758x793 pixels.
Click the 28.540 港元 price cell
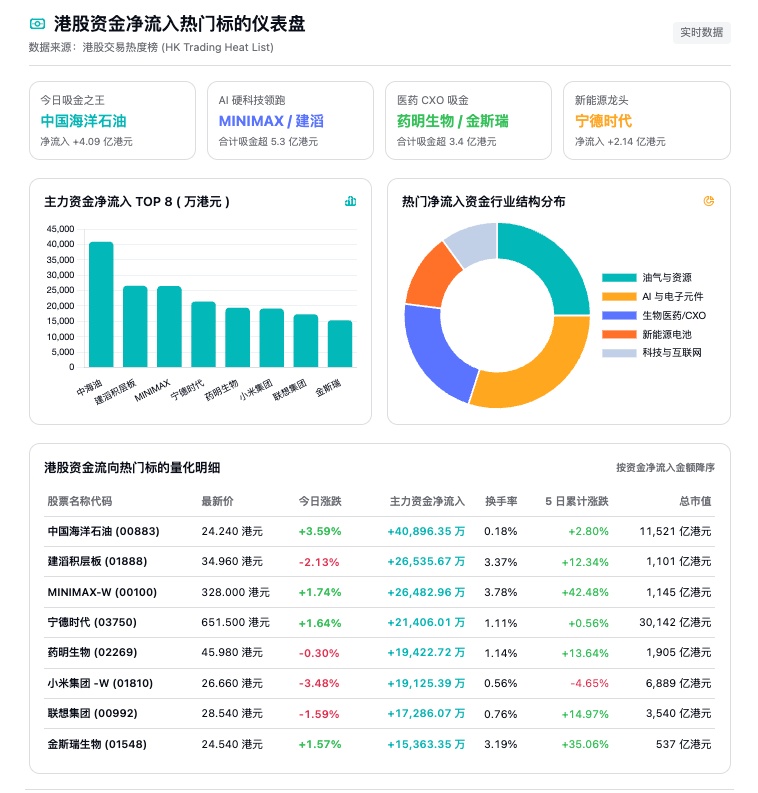pos(232,714)
